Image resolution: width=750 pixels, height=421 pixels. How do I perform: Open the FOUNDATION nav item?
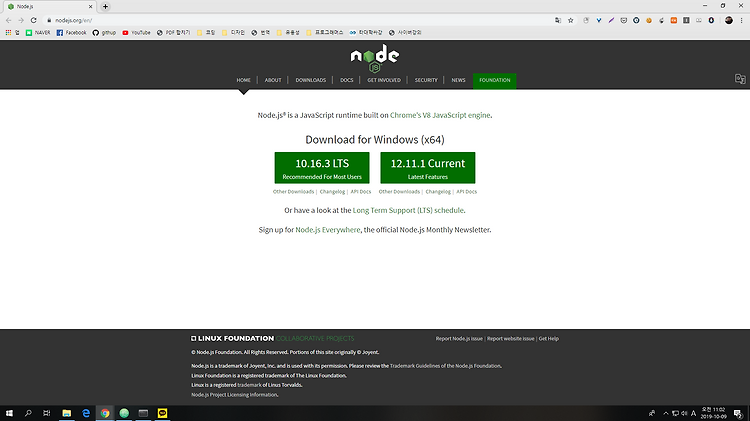[x=495, y=80]
